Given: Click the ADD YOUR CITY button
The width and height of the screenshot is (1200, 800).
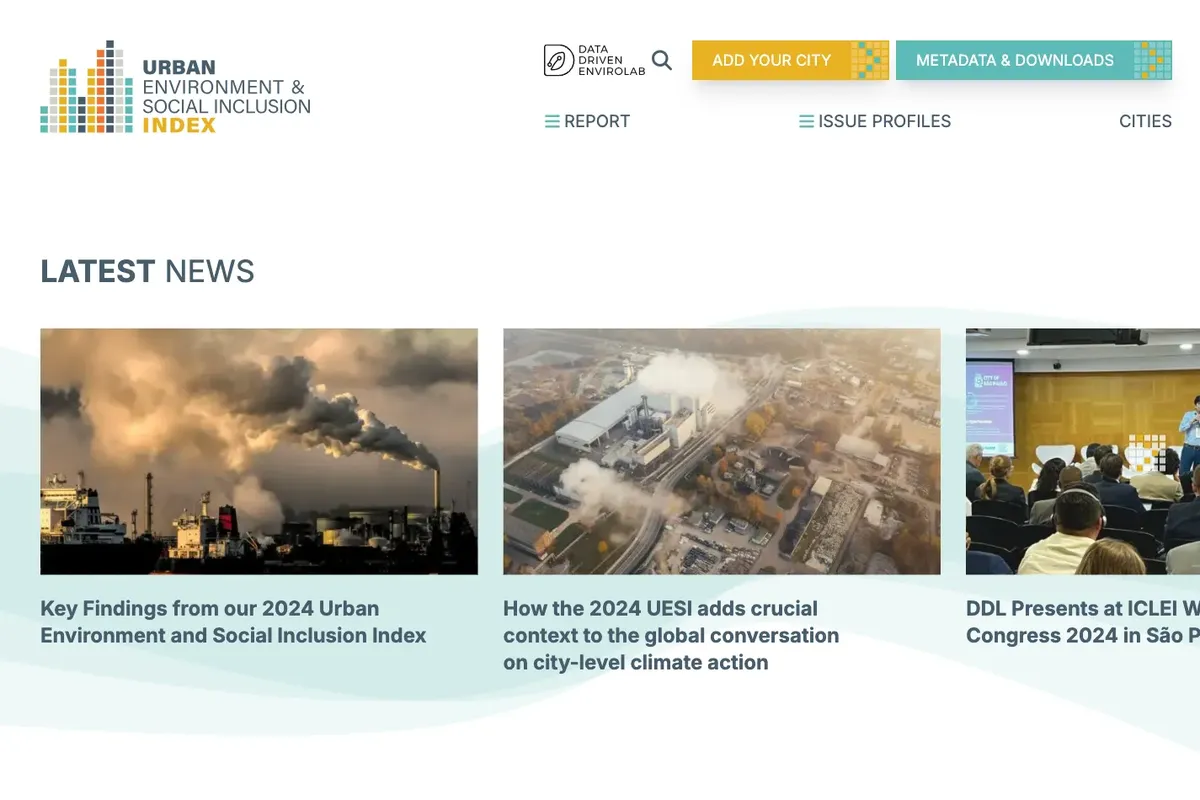Looking at the screenshot, I should (x=790, y=60).
